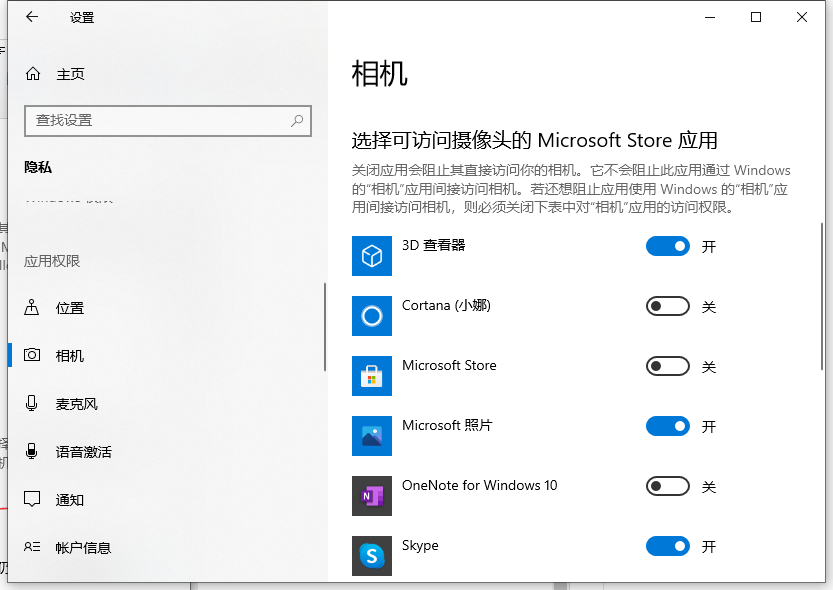Click the back arrow in the title bar
833x590 pixels.
coord(32,17)
